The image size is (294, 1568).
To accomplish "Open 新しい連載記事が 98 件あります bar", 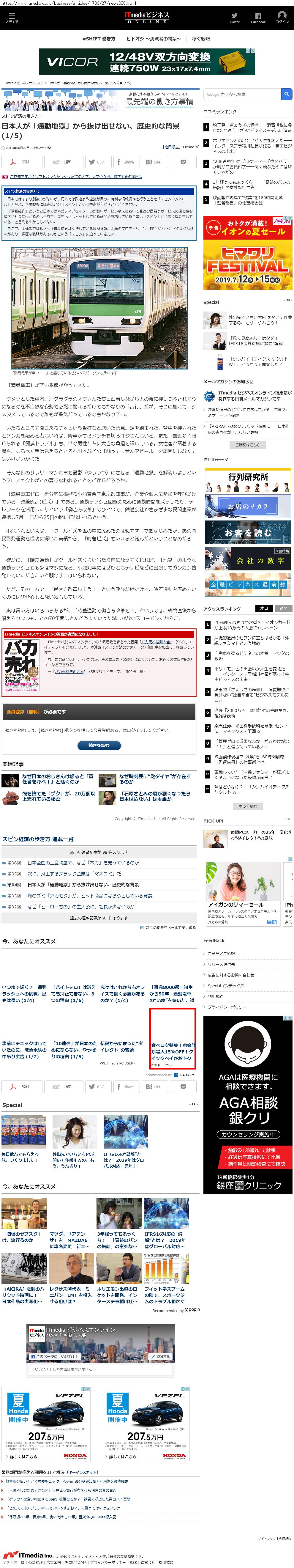I will 99,852.
